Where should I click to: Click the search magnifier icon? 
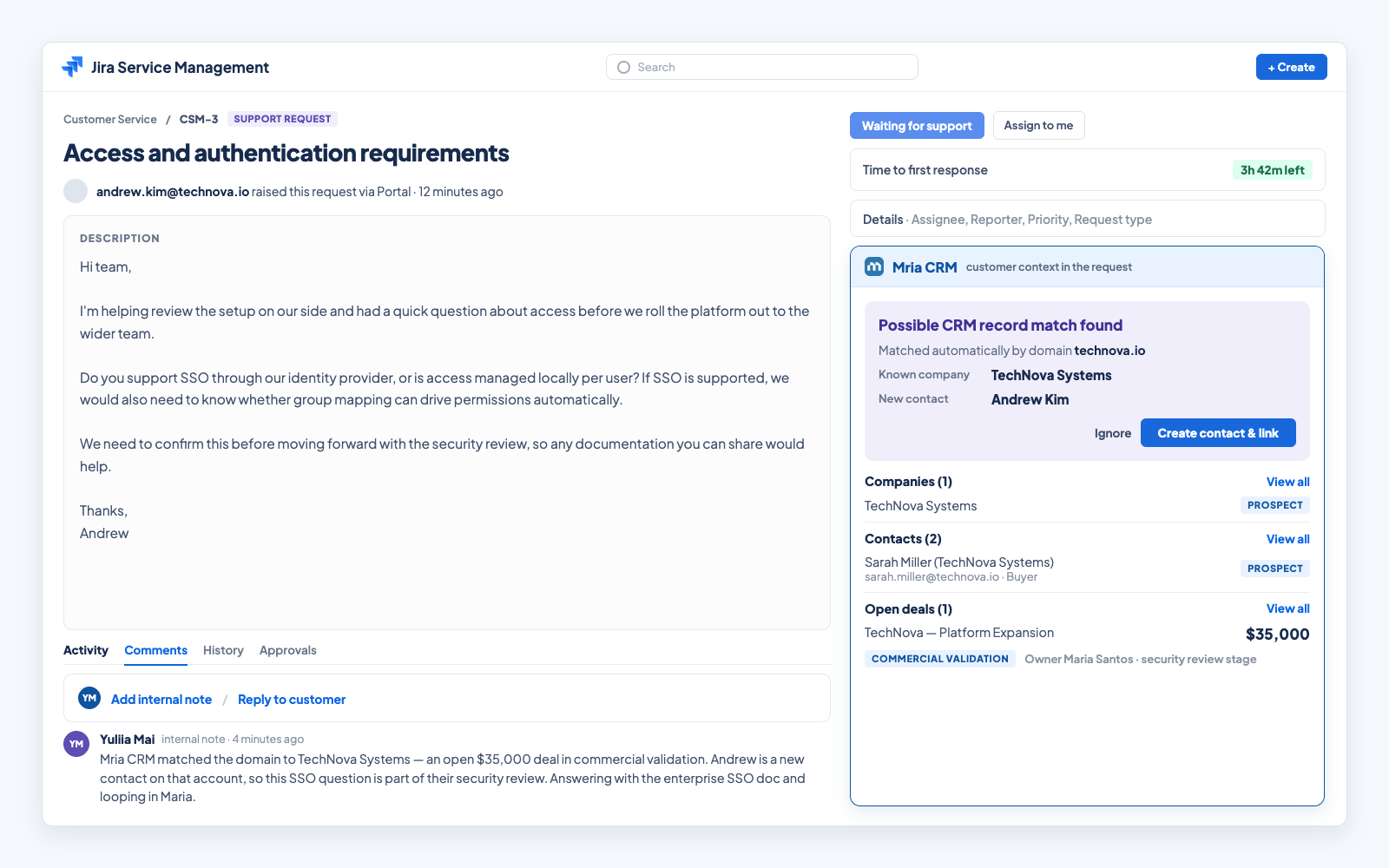point(623,67)
